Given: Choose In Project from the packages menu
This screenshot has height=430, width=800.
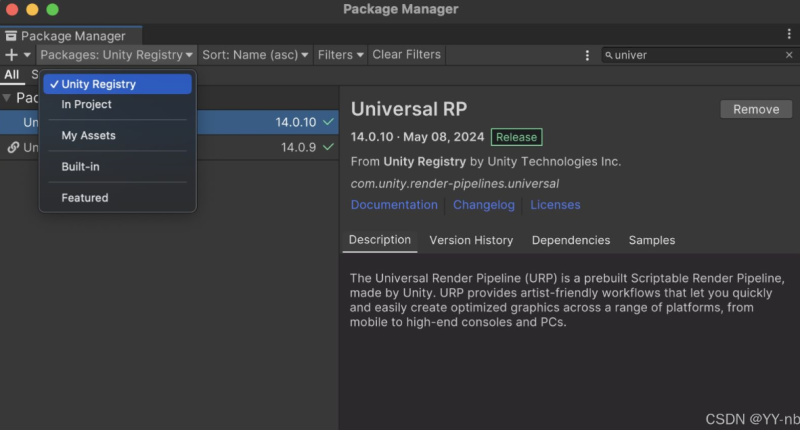Looking at the screenshot, I should 87,104.
